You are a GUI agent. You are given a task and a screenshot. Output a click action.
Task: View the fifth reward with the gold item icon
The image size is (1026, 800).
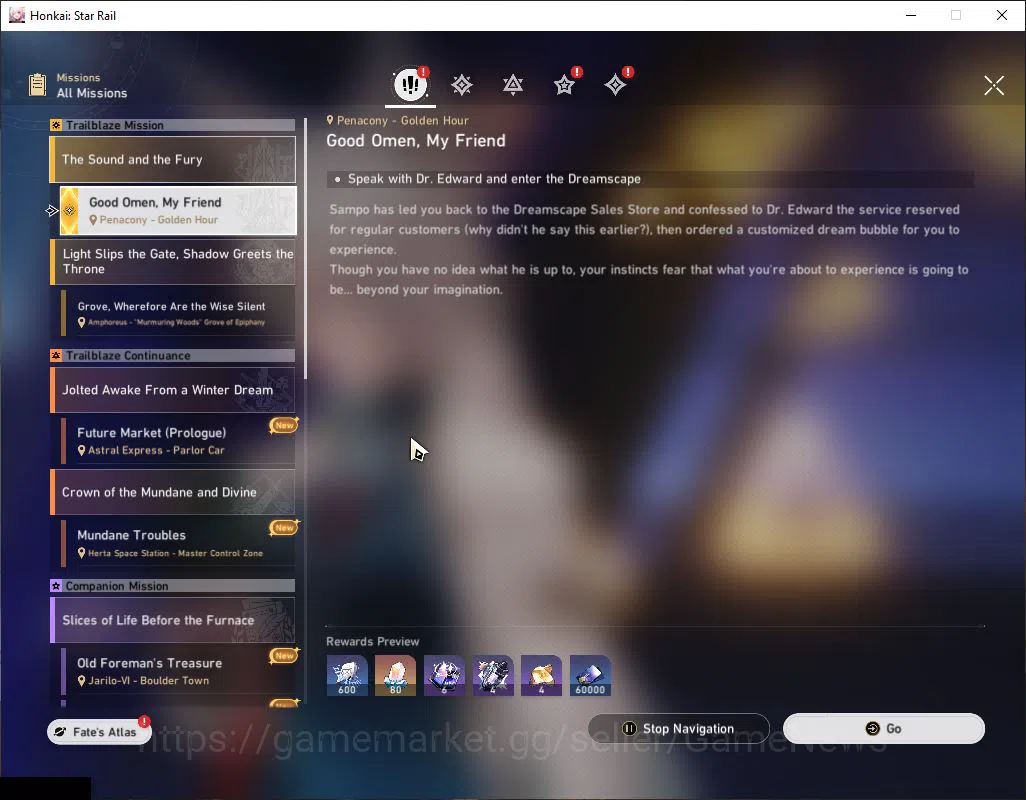tap(541, 676)
